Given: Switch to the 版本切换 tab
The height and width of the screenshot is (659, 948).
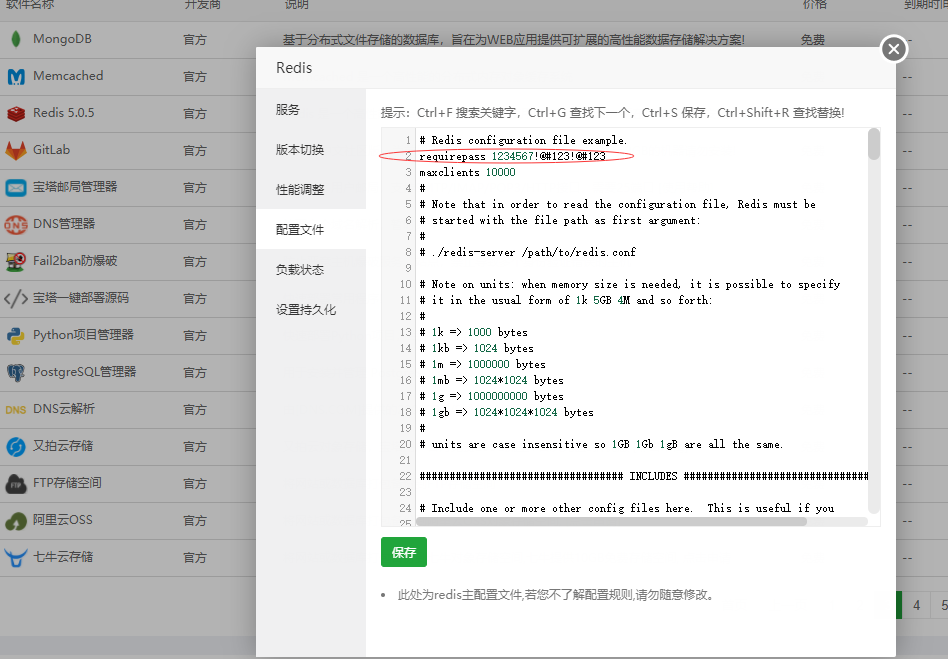Looking at the screenshot, I should (311, 149).
